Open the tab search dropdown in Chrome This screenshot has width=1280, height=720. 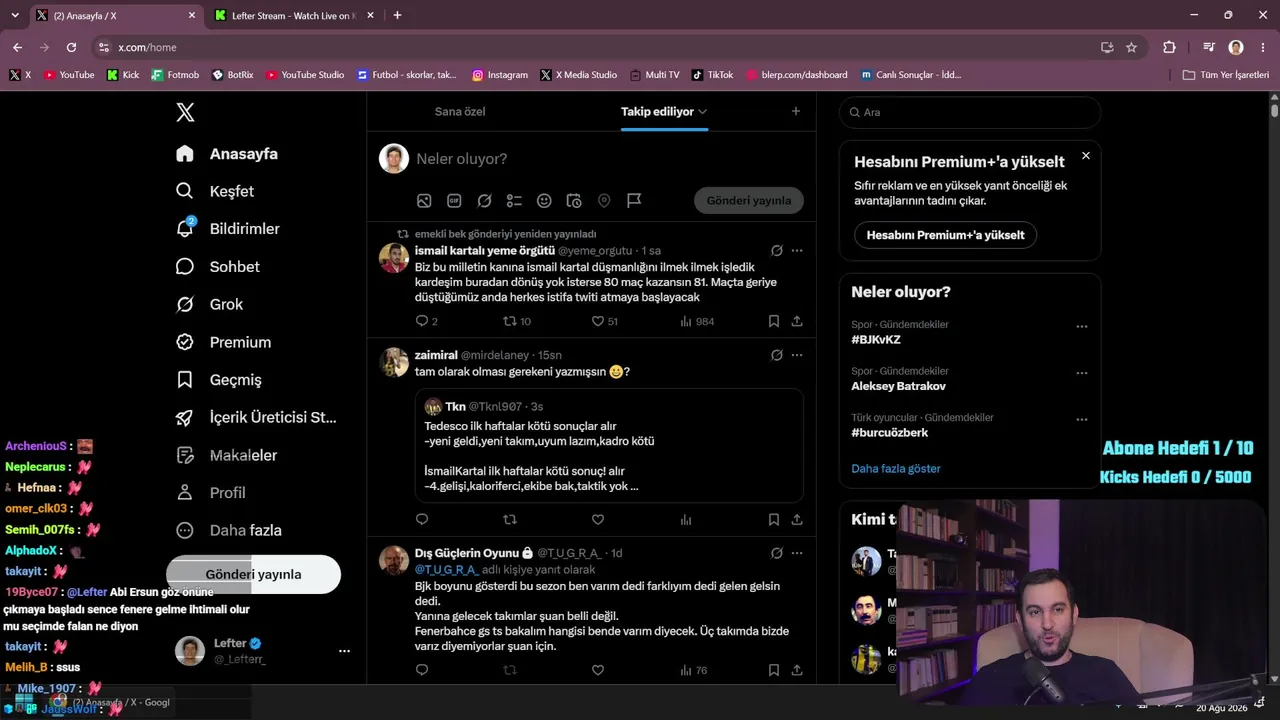[x=15, y=16]
